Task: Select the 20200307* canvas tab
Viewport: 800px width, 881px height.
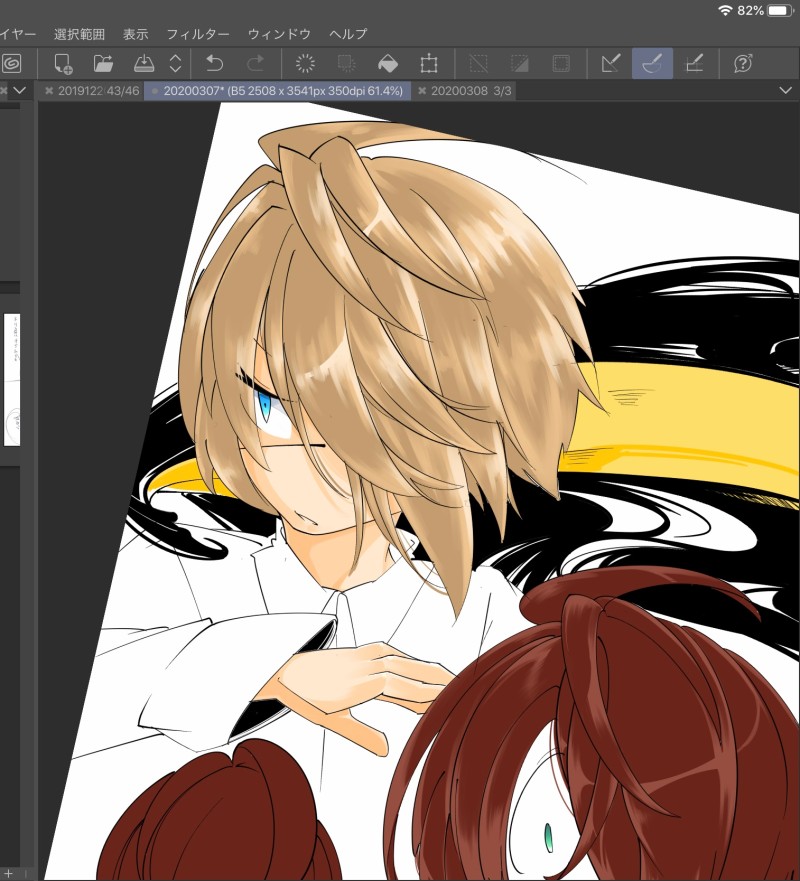Action: click(278, 91)
